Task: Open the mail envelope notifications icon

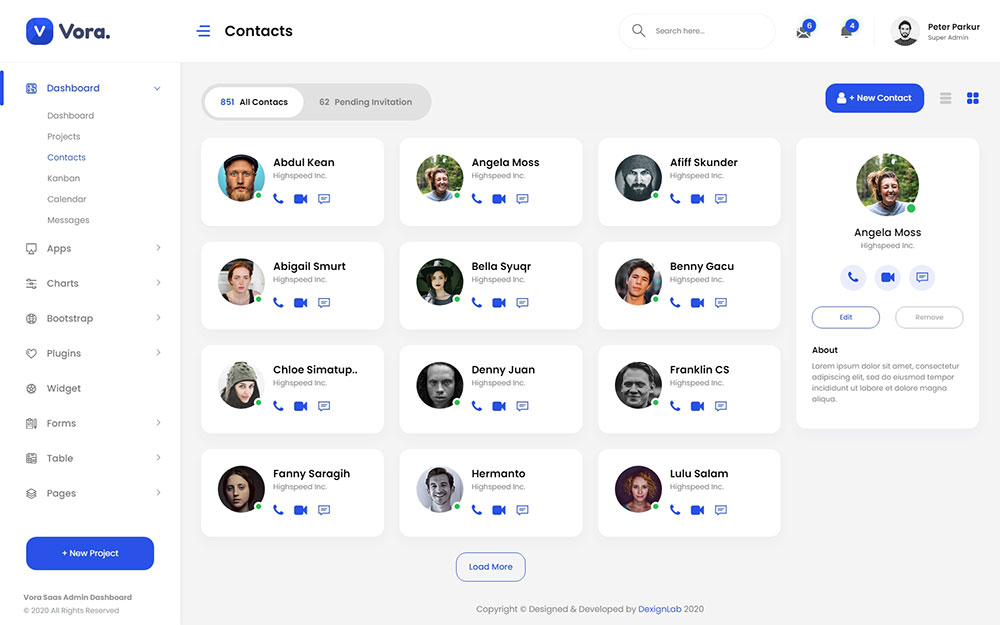Action: (x=803, y=31)
